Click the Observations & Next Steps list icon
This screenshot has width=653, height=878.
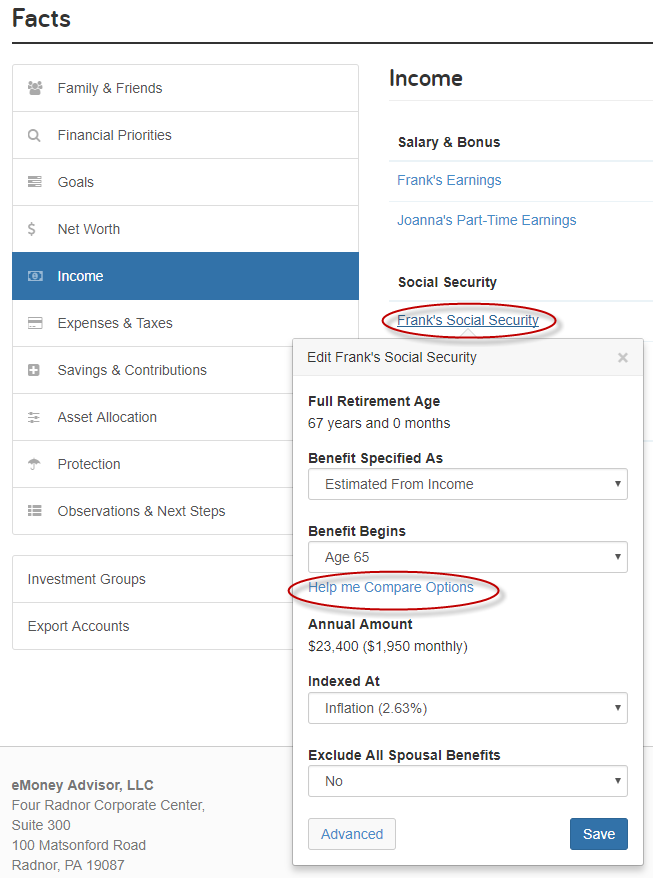tap(35, 511)
